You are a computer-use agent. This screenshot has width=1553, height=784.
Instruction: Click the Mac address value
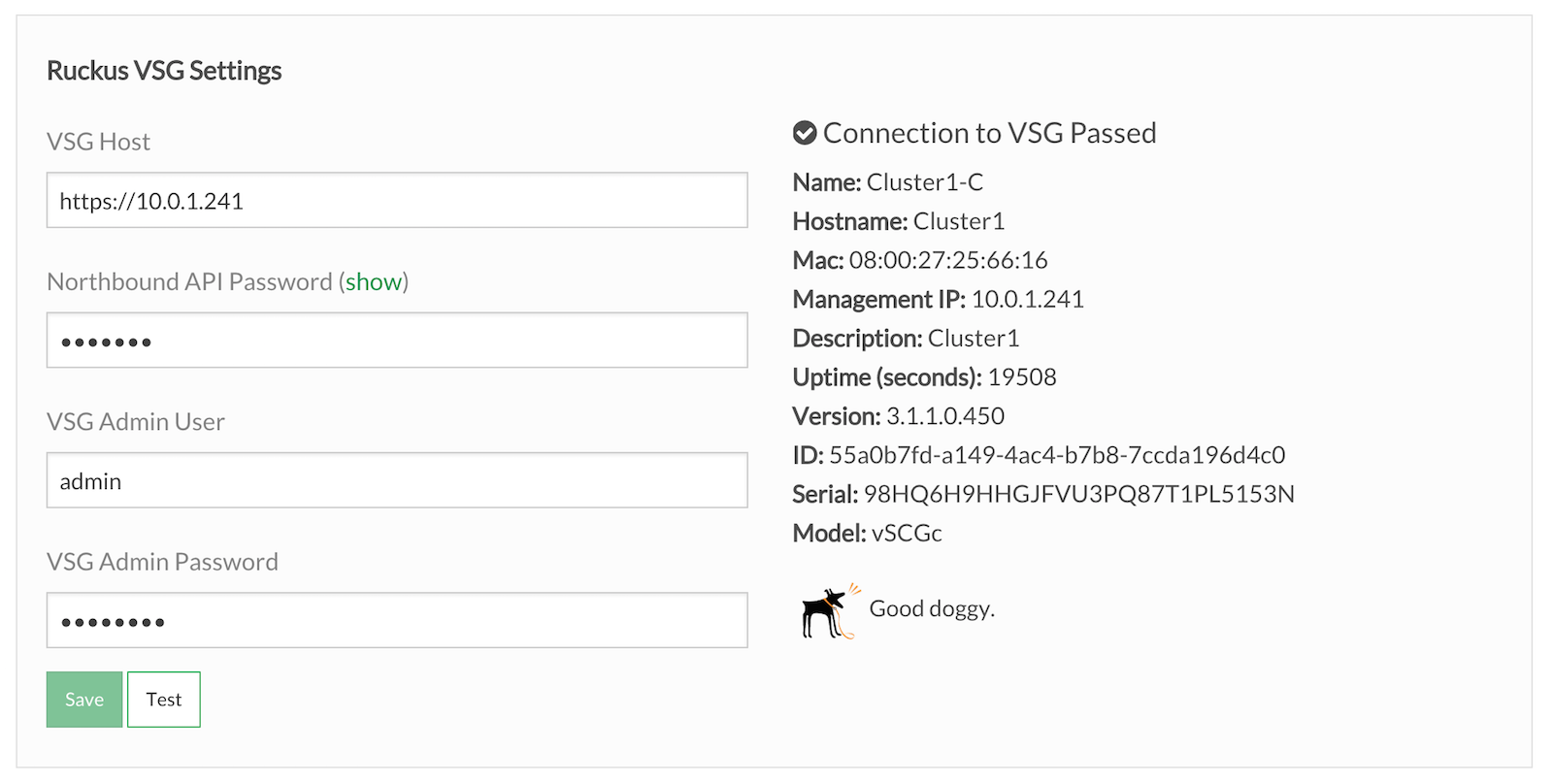click(948, 260)
